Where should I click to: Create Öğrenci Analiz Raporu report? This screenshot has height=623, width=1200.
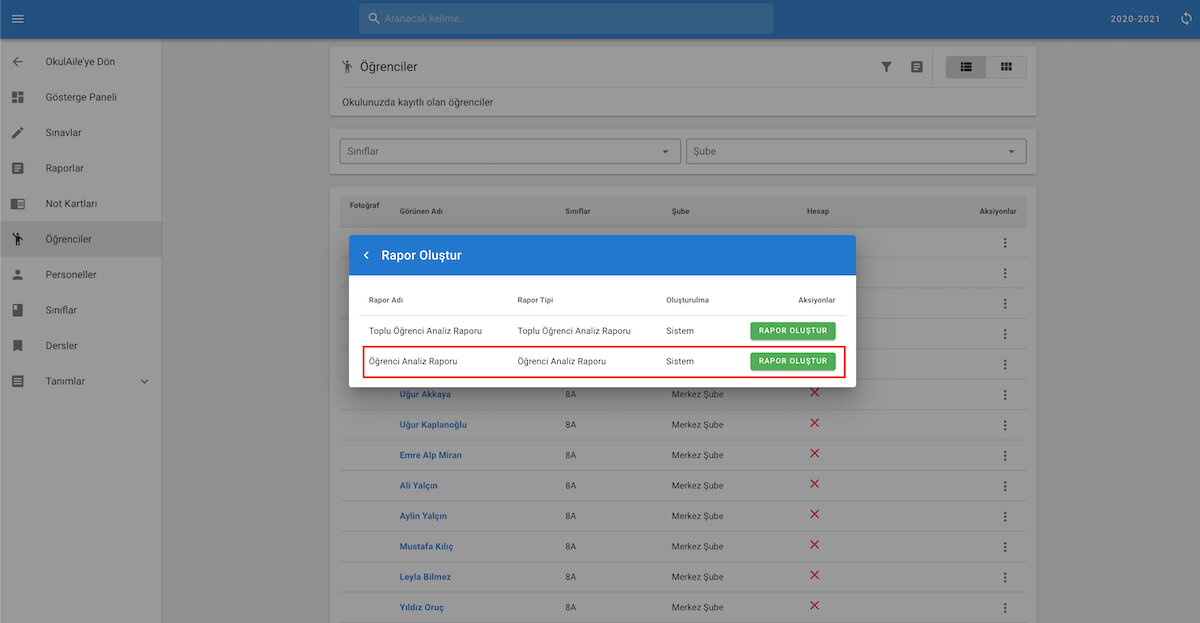(793, 361)
